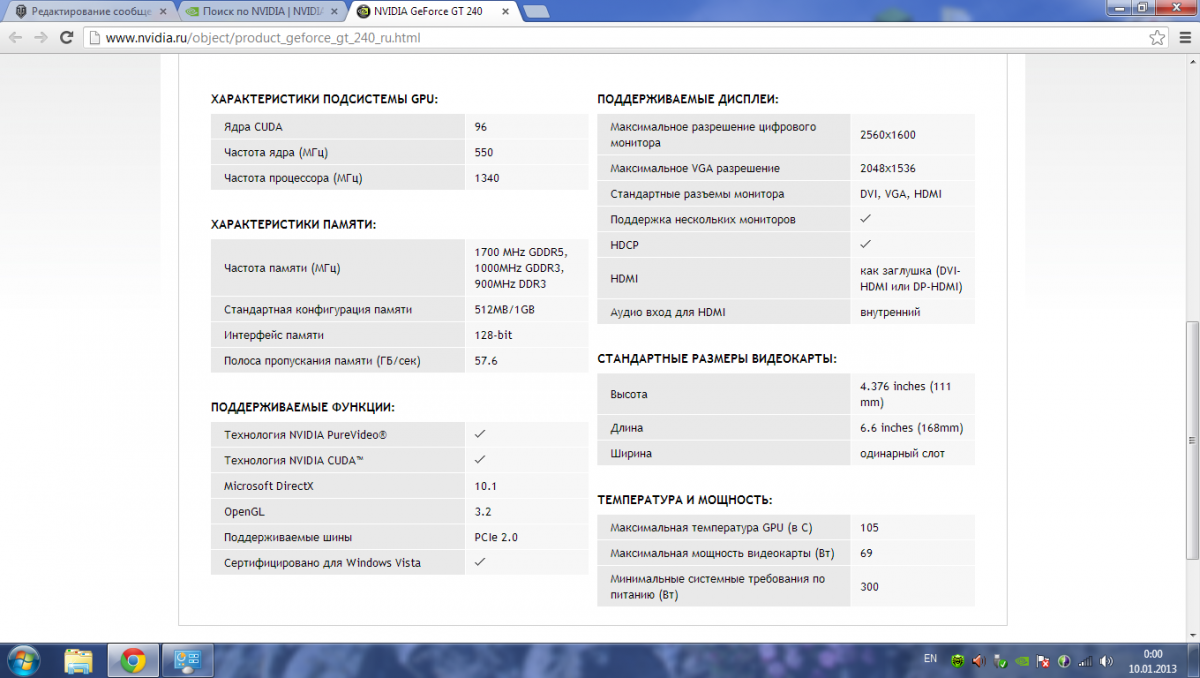Click the 'Частота памяти (МГц)' label
The image size is (1200, 678).
point(282,268)
